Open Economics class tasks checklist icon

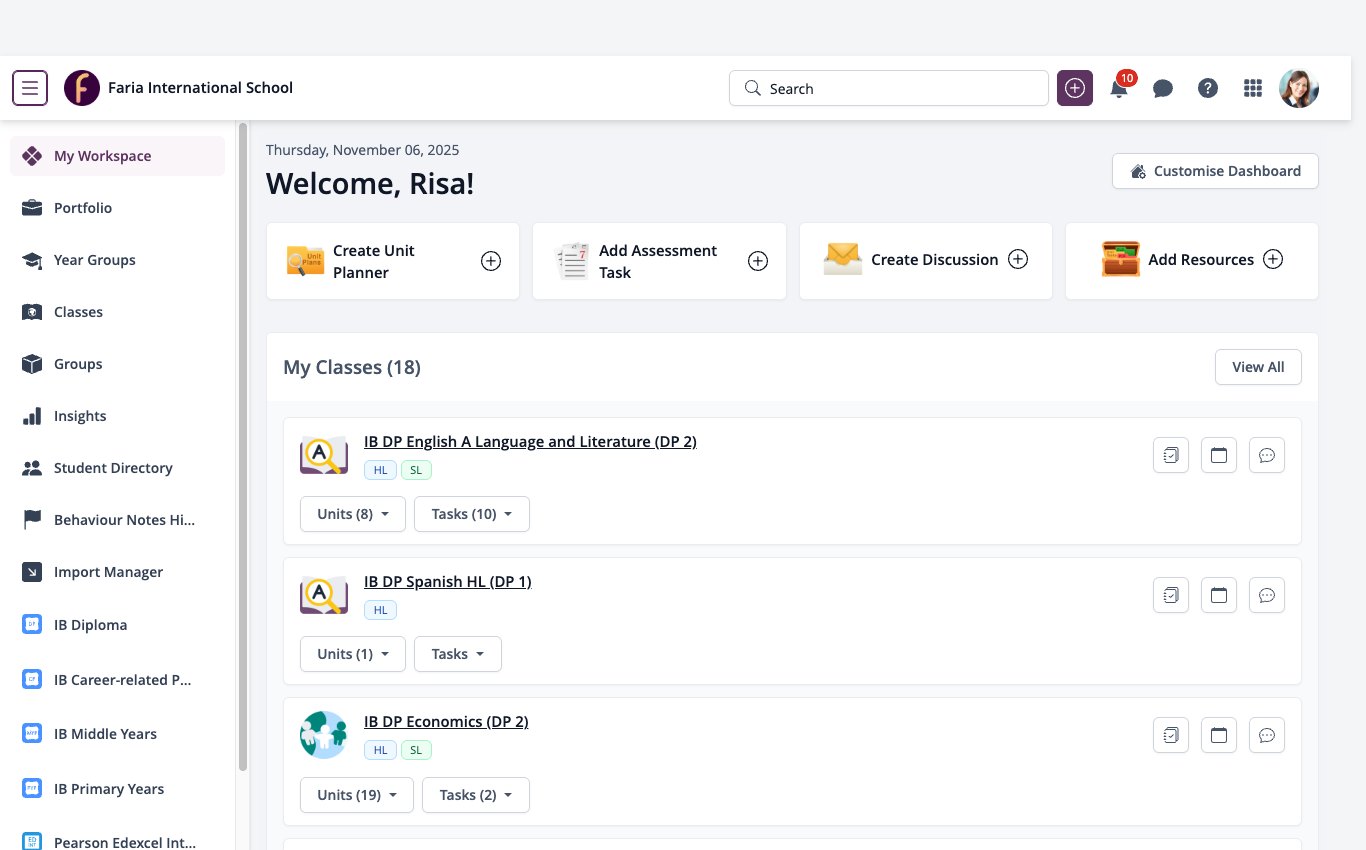(1171, 735)
